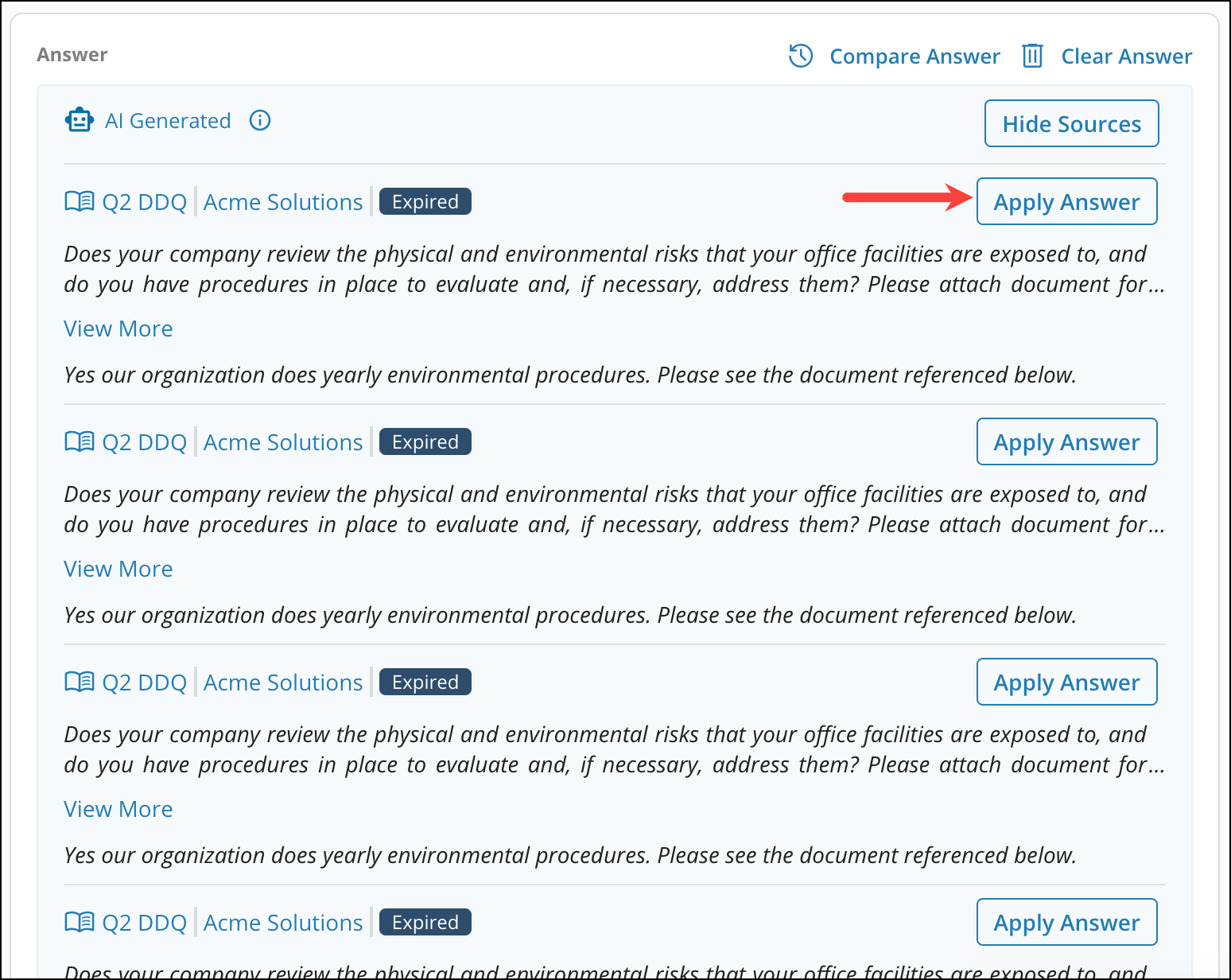Click the robot icon beside AI Generated
This screenshot has height=980, width=1231.
[79, 119]
